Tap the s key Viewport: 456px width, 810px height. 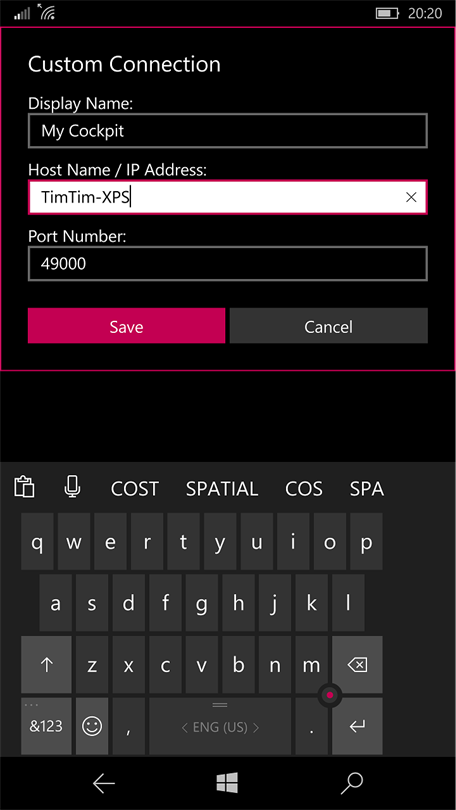(92, 603)
